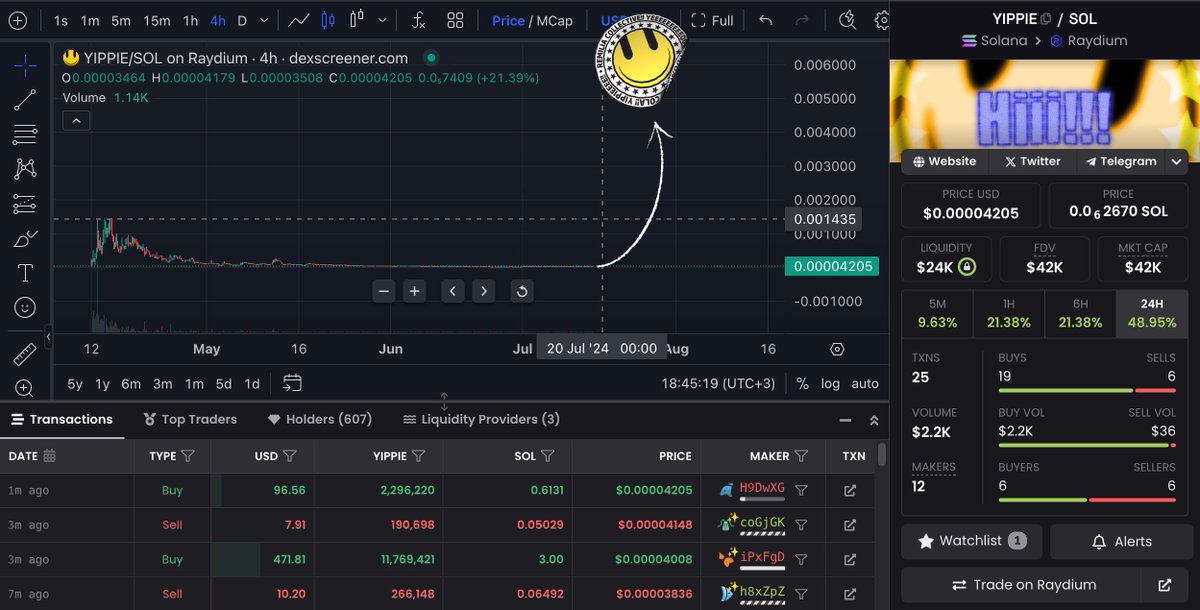Viewport: 1200px width, 610px height.
Task: Filter transactions by SOL column
Action: (x=548, y=456)
